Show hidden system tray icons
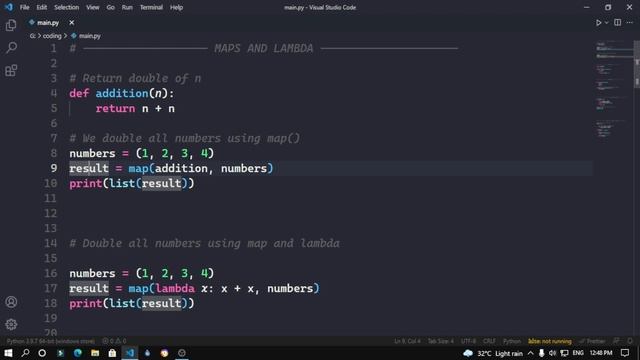The image size is (640, 360). (531, 353)
